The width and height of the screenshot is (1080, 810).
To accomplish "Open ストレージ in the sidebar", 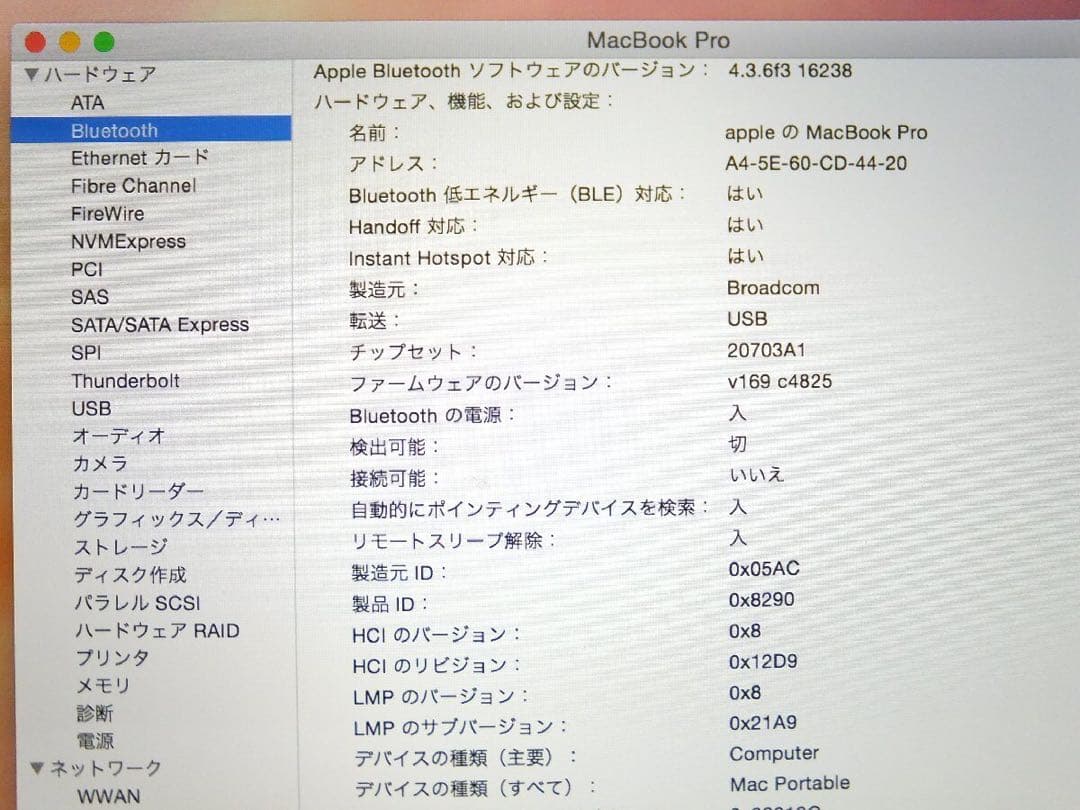I will tap(121, 547).
